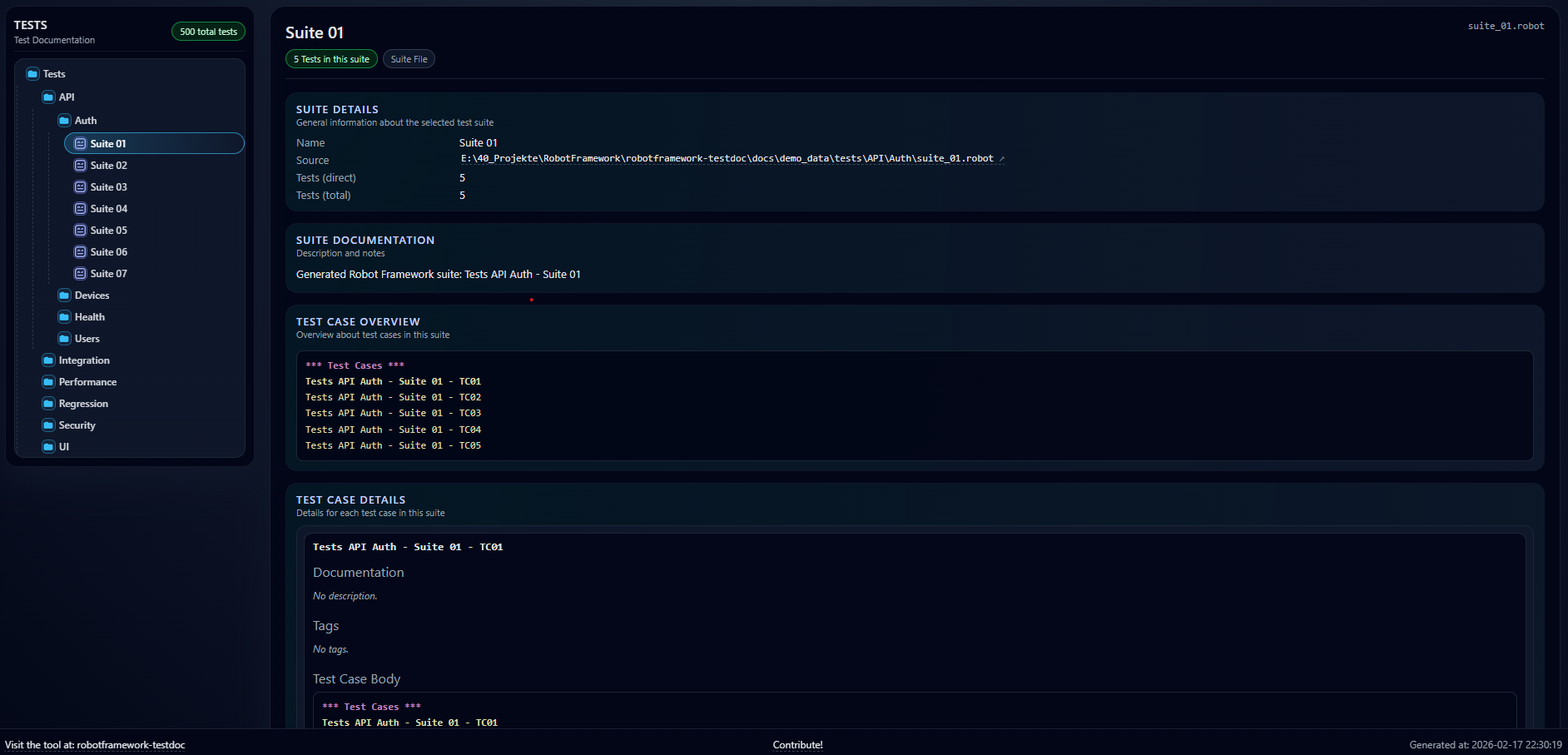Viewport: 1568px width, 755px height.
Task: Click the Tests root folder icon
Action: [x=34, y=73]
